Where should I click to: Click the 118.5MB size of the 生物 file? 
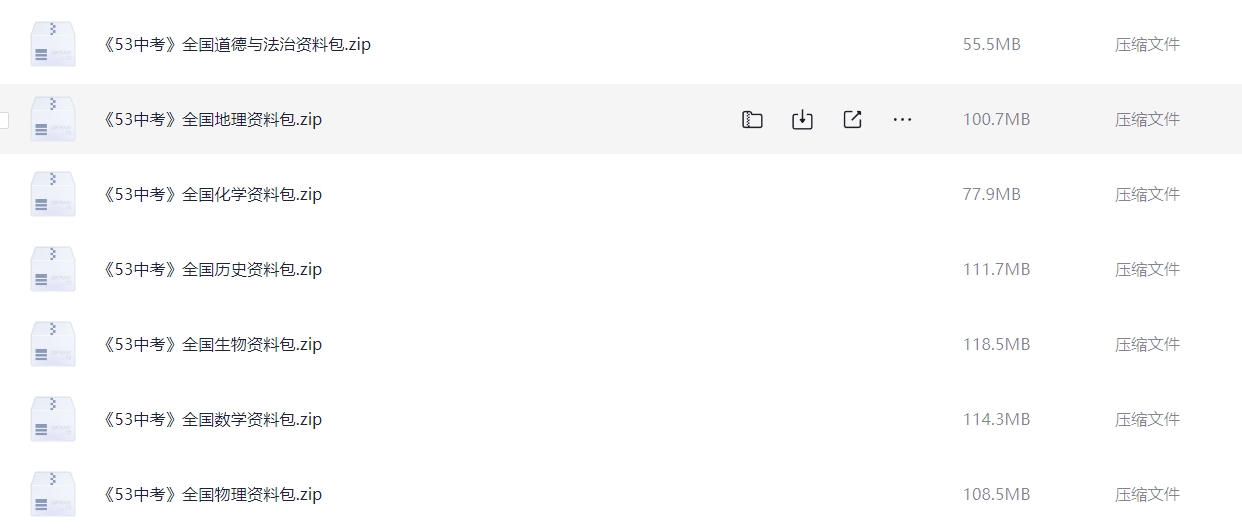(996, 345)
